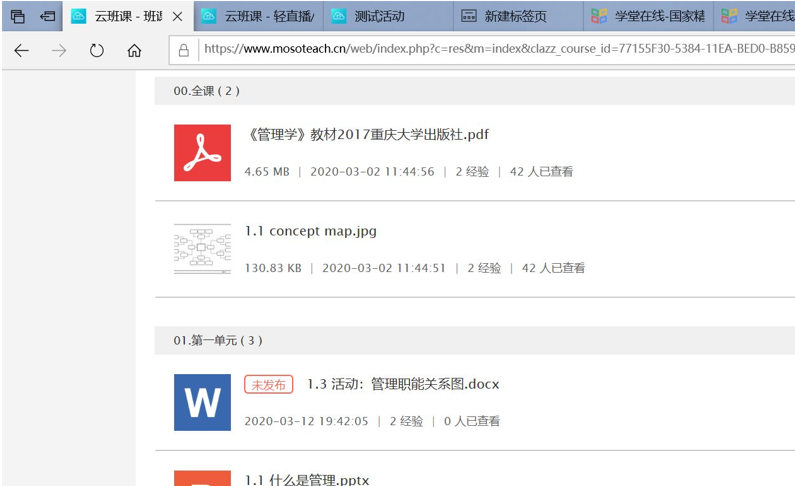Switch to the 云班课 - 轻直播 tab

pos(259,16)
